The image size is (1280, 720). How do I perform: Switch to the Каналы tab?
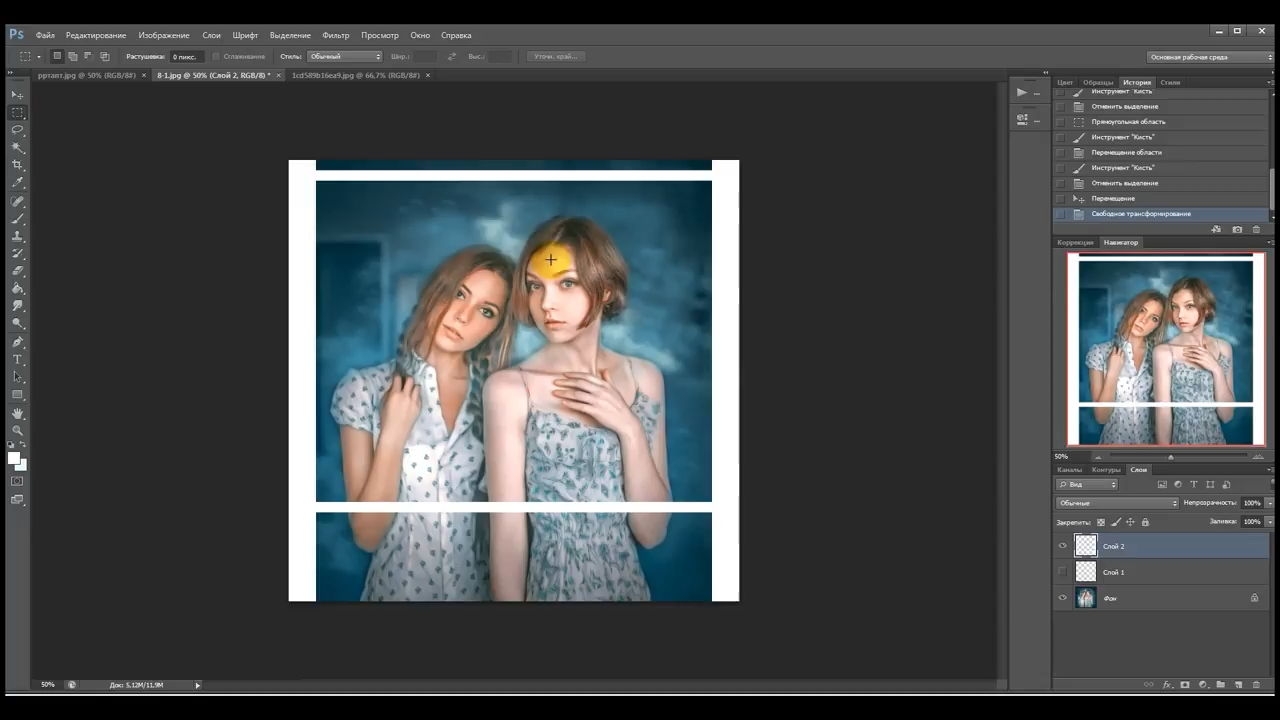point(1070,470)
